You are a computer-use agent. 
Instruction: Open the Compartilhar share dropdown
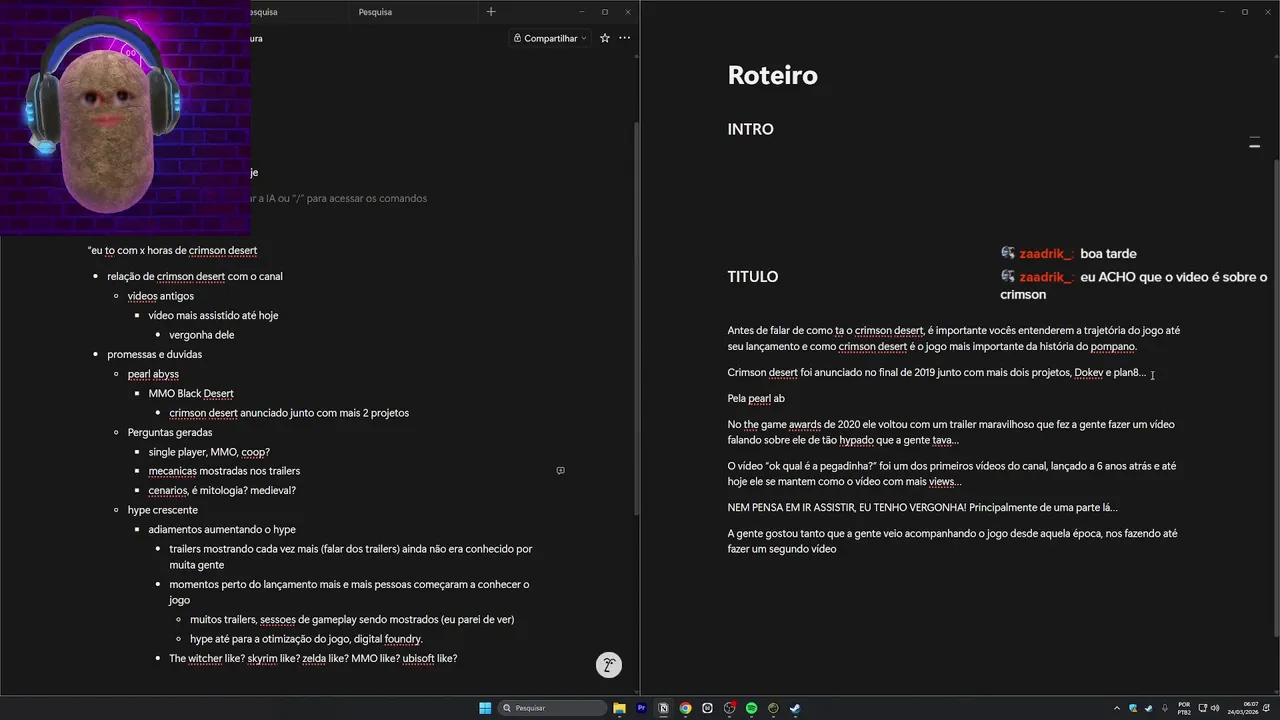click(x=549, y=38)
